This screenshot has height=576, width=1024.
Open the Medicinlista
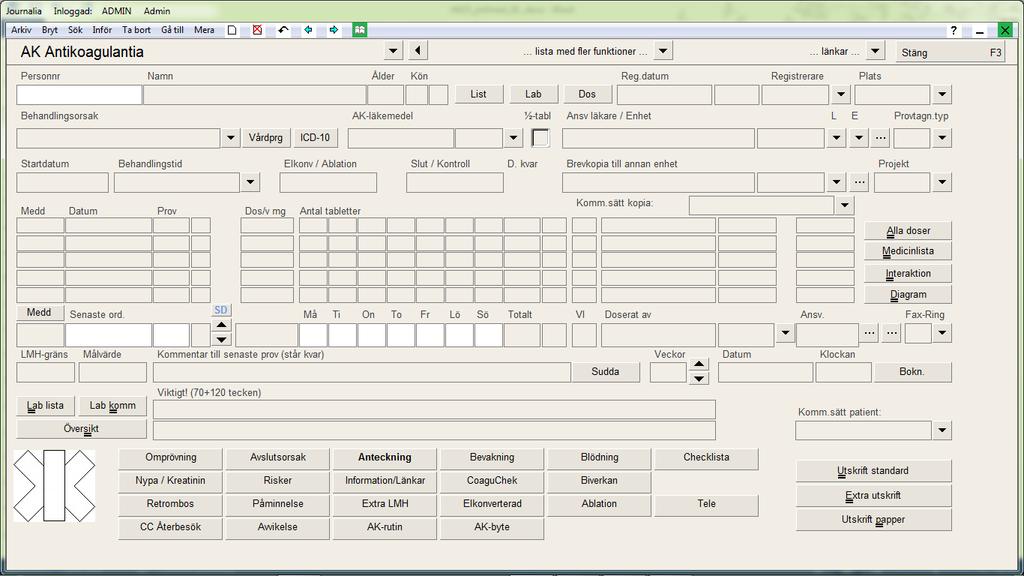908,251
